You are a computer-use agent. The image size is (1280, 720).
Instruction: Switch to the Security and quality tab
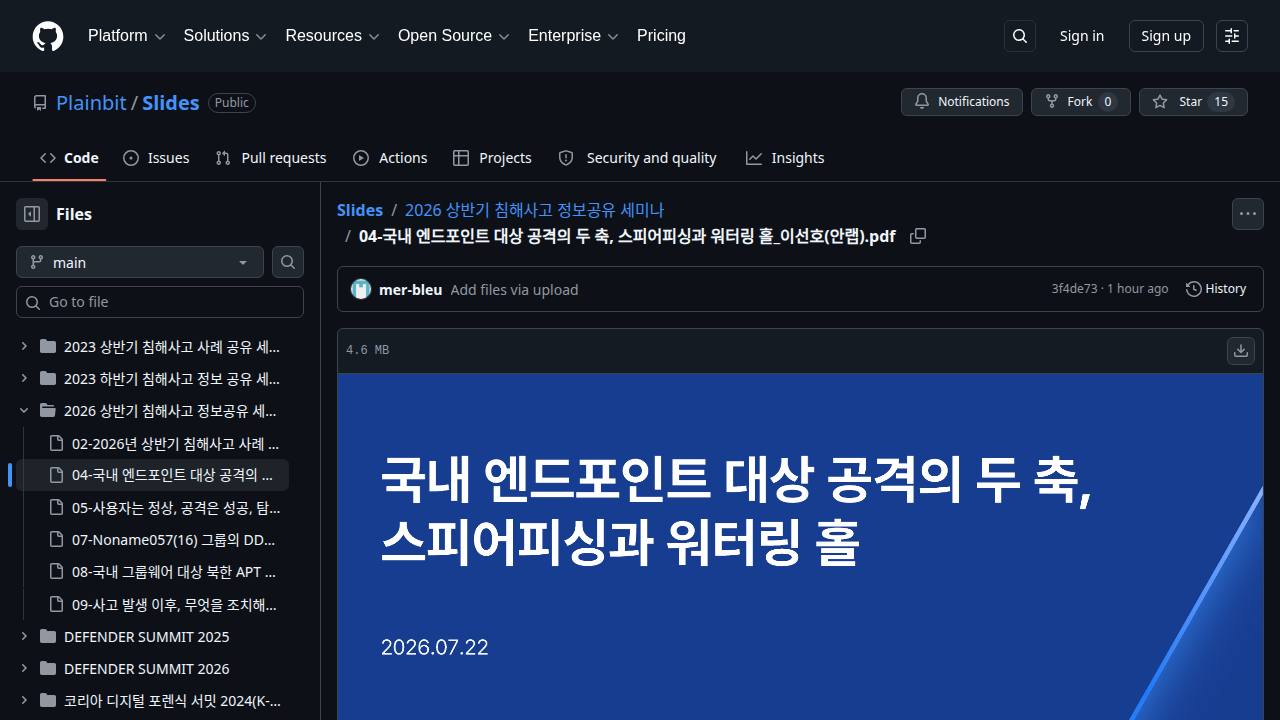point(637,158)
